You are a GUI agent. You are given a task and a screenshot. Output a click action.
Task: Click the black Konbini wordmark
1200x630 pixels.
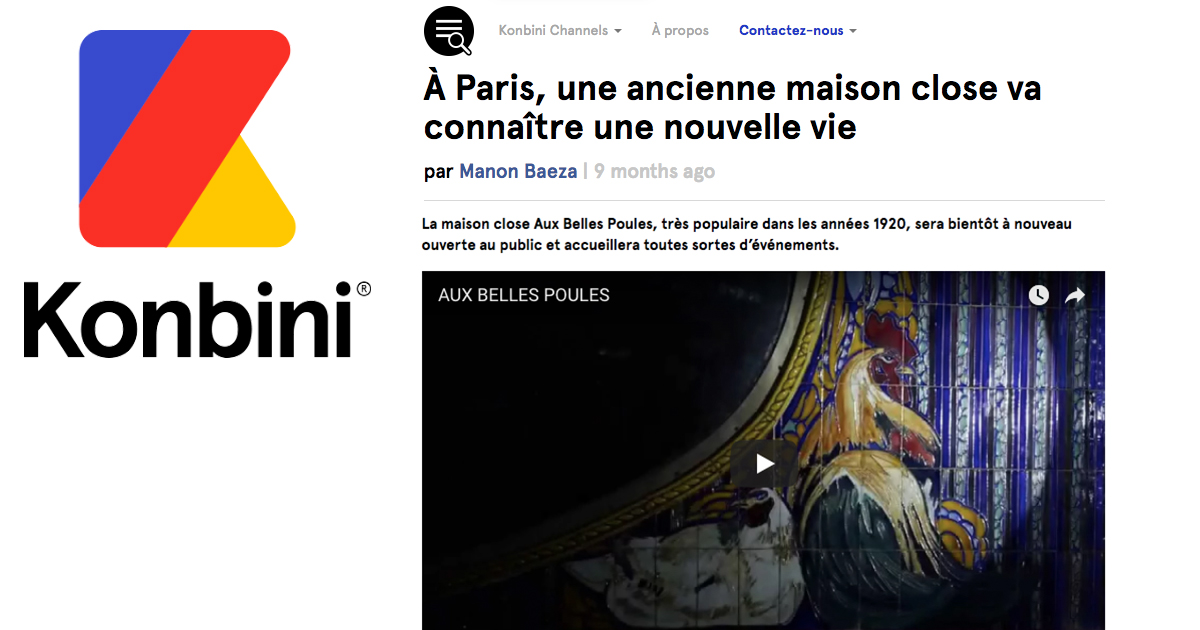pos(188,318)
